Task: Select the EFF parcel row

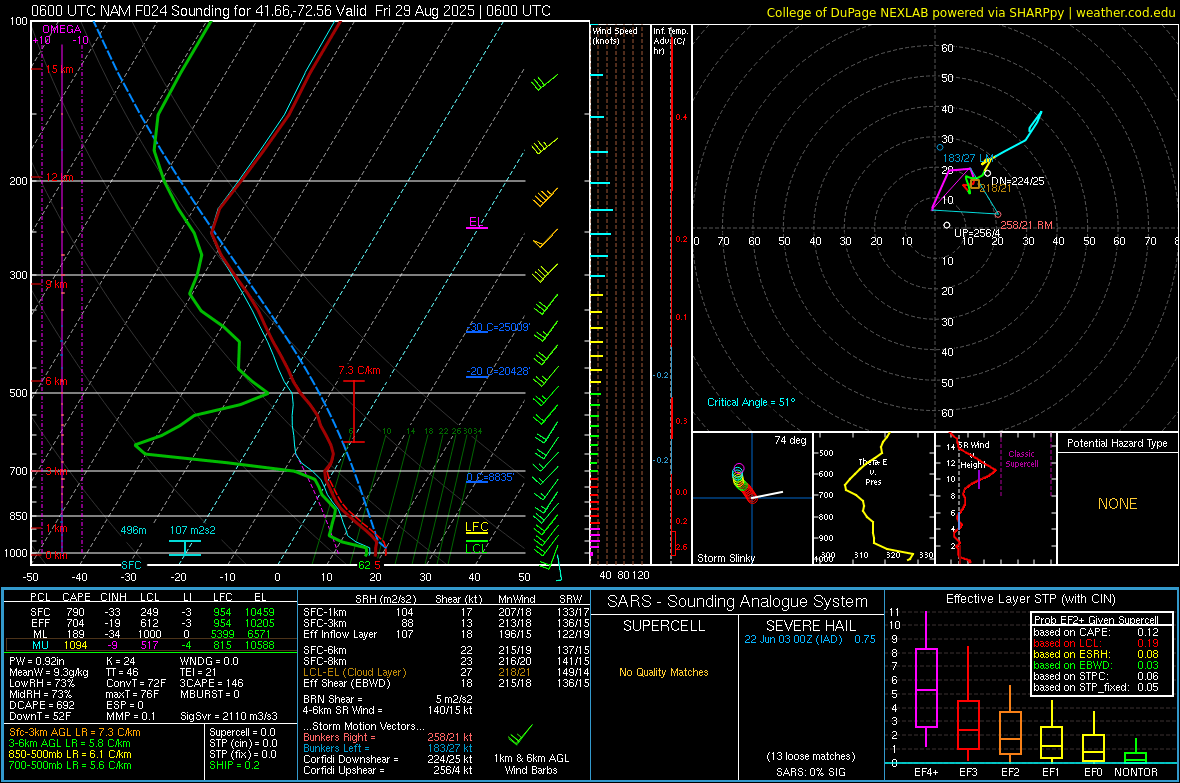Action: pyautogui.click(x=151, y=623)
